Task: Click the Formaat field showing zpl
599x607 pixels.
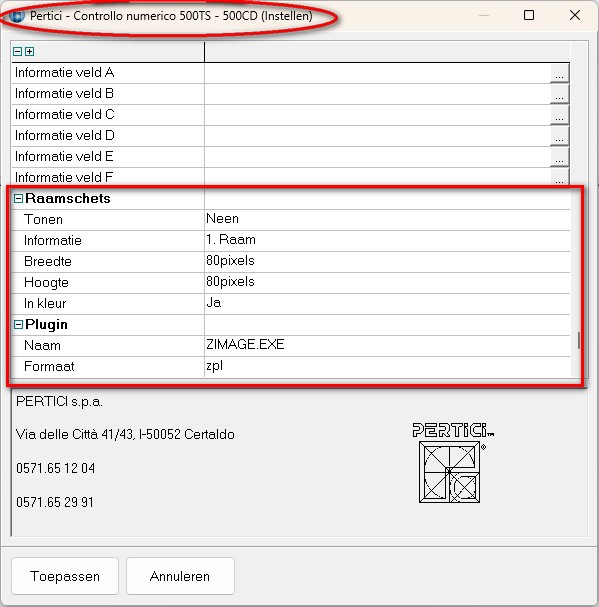Action: point(387,366)
